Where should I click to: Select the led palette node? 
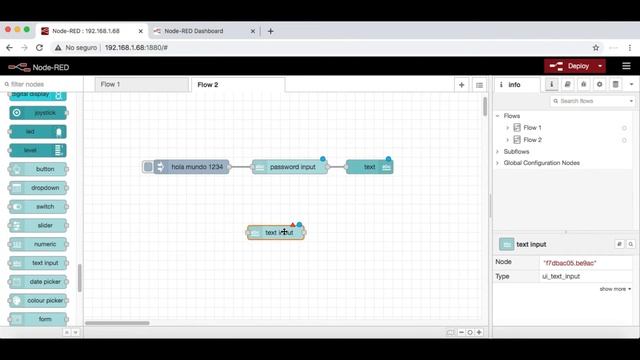click(38, 131)
